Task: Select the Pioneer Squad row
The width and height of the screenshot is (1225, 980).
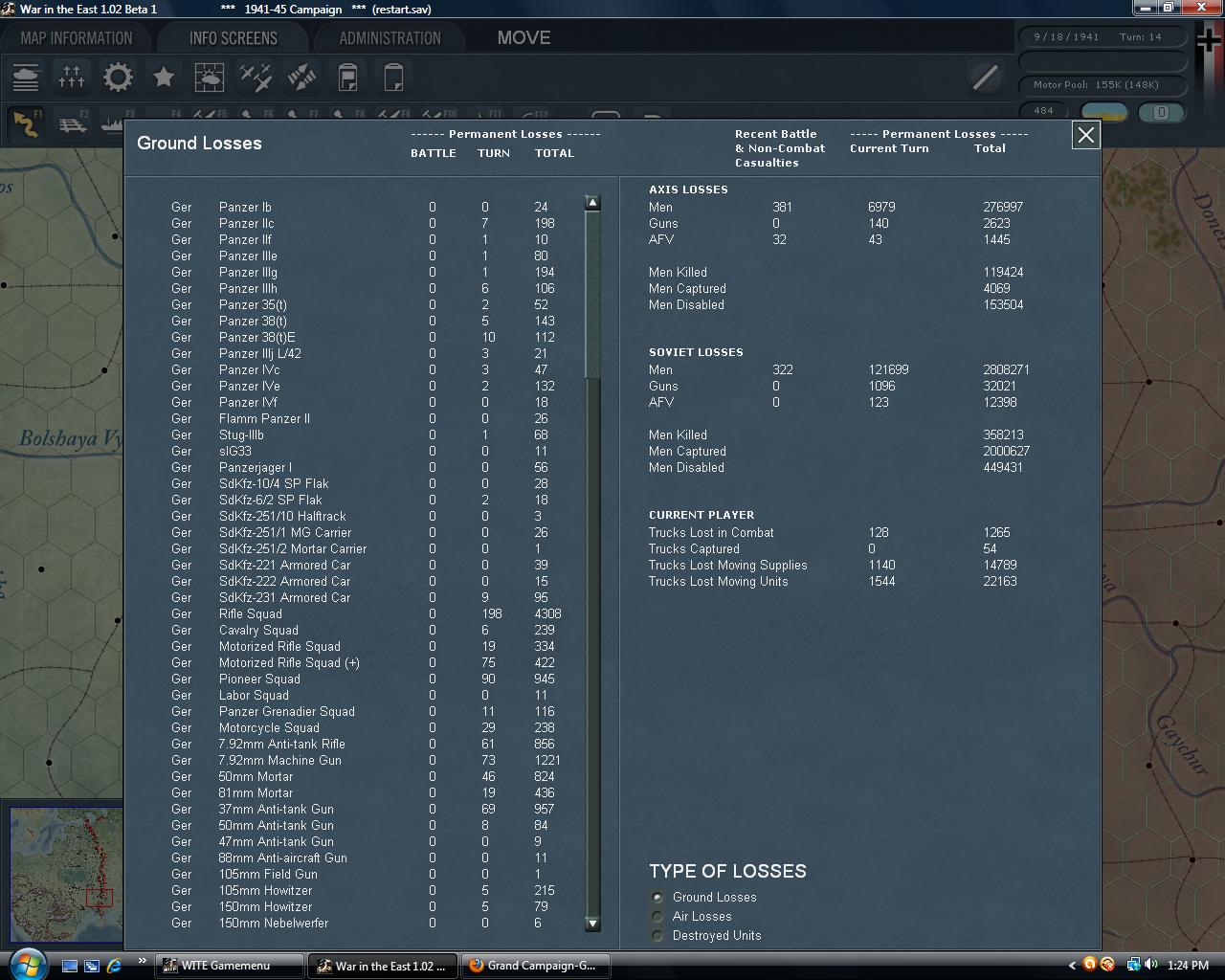Action: click(x=364, y=679)
